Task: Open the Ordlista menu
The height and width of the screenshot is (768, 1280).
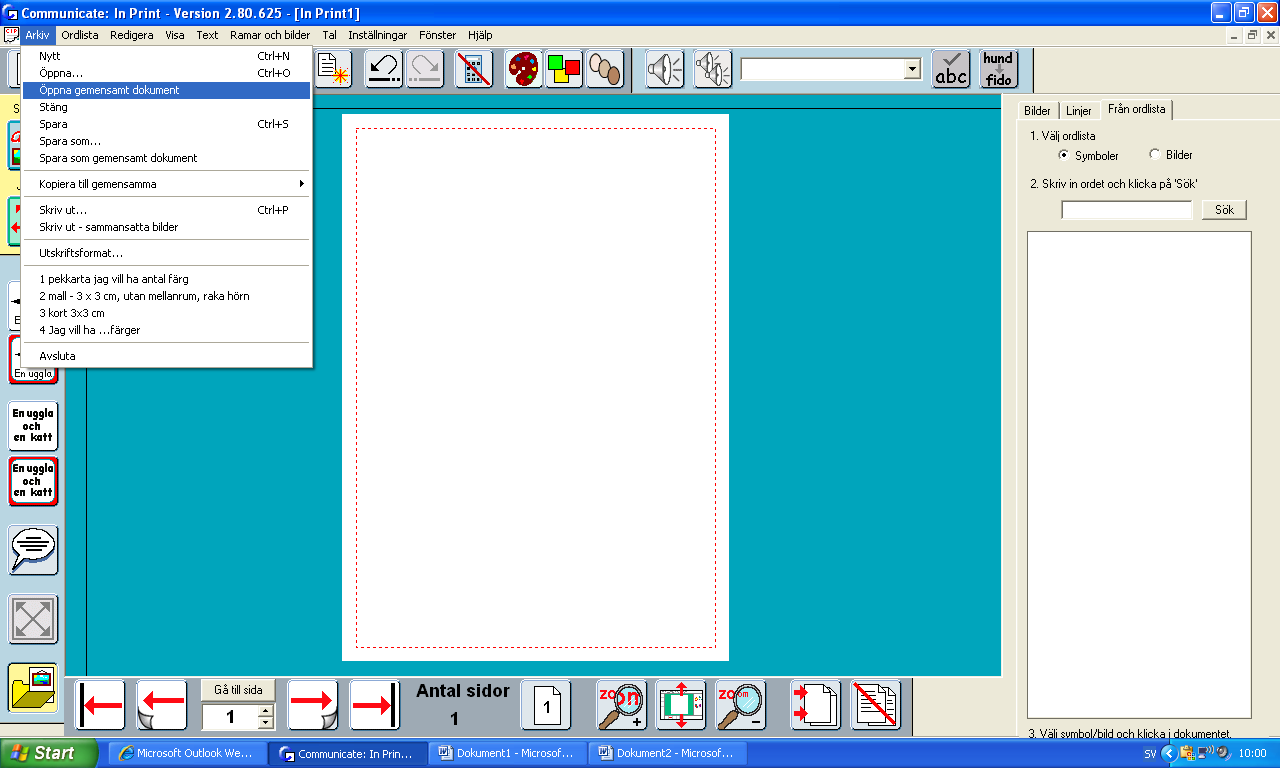Action: [80, 35]
